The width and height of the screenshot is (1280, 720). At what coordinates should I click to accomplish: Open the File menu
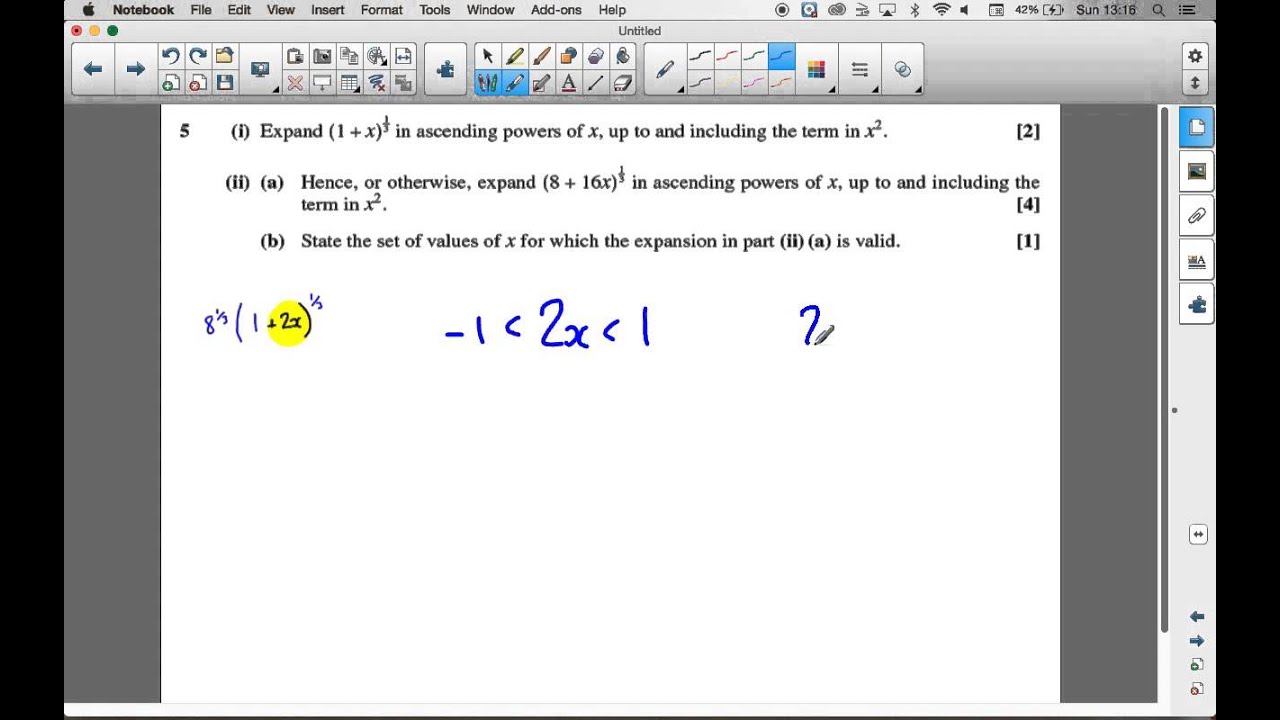point(201,10)
